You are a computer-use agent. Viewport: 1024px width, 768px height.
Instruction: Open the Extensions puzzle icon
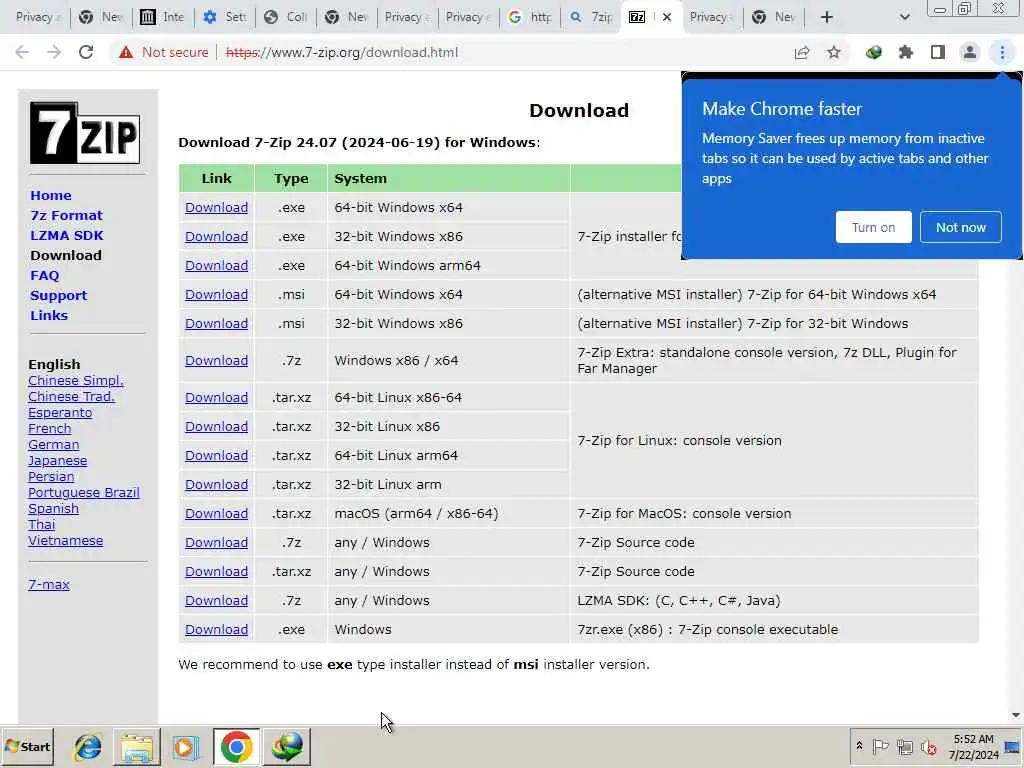click(x=906, y=52)
